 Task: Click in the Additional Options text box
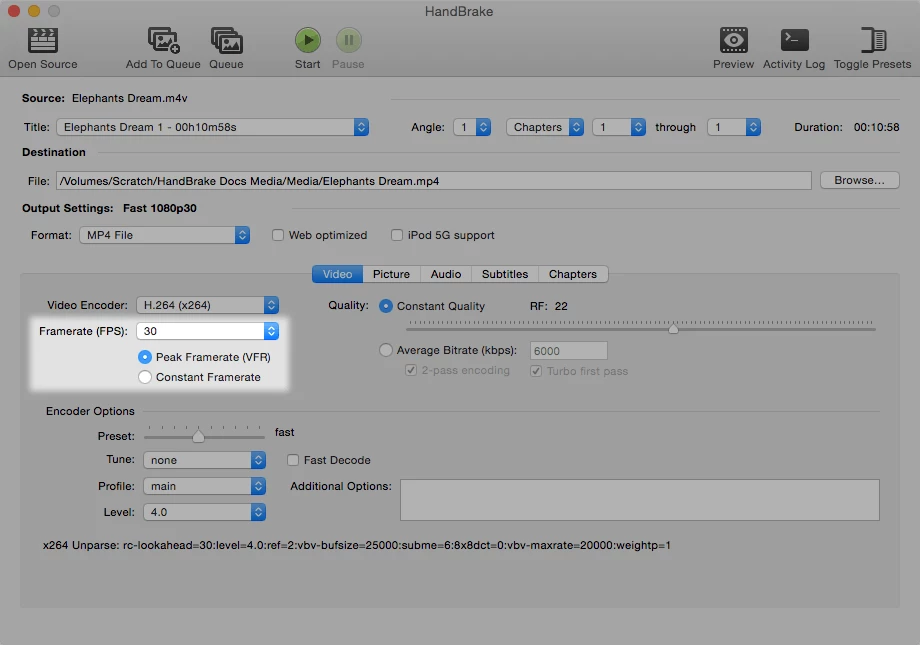640,500
